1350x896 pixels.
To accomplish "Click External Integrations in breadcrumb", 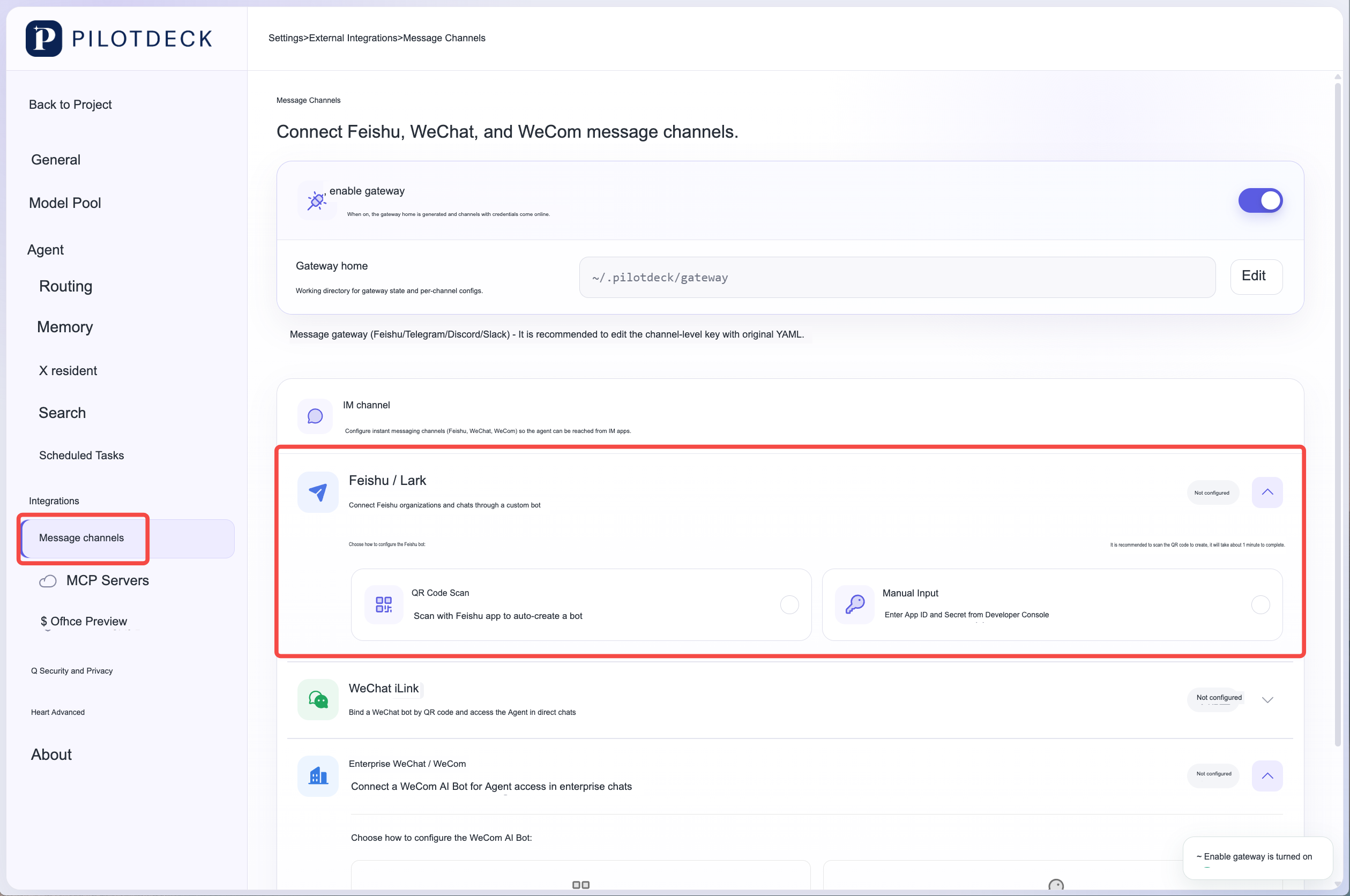I will [353, 38].
